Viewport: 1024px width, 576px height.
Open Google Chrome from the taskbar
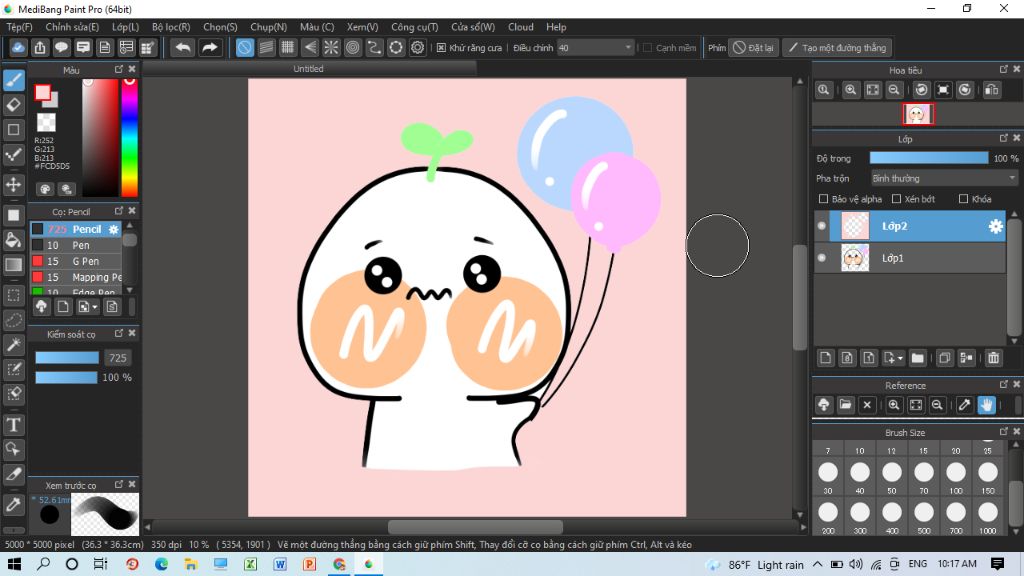click(339, 564)
